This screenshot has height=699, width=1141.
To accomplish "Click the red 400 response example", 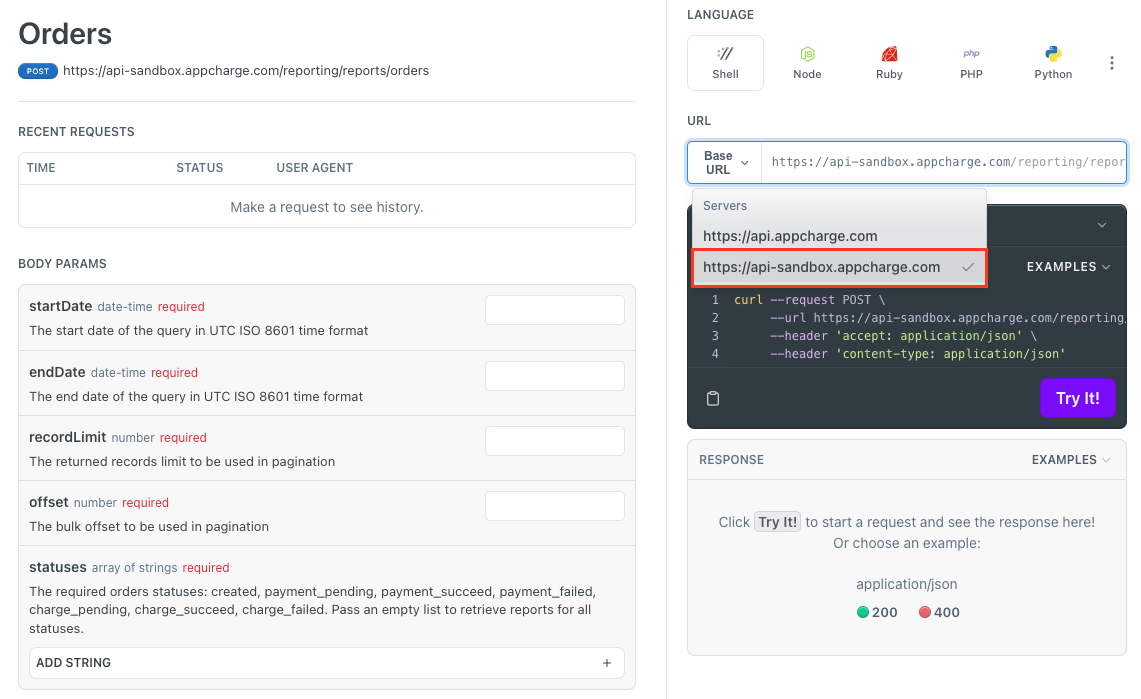I will pyautogui.click(x=939, y=612).
